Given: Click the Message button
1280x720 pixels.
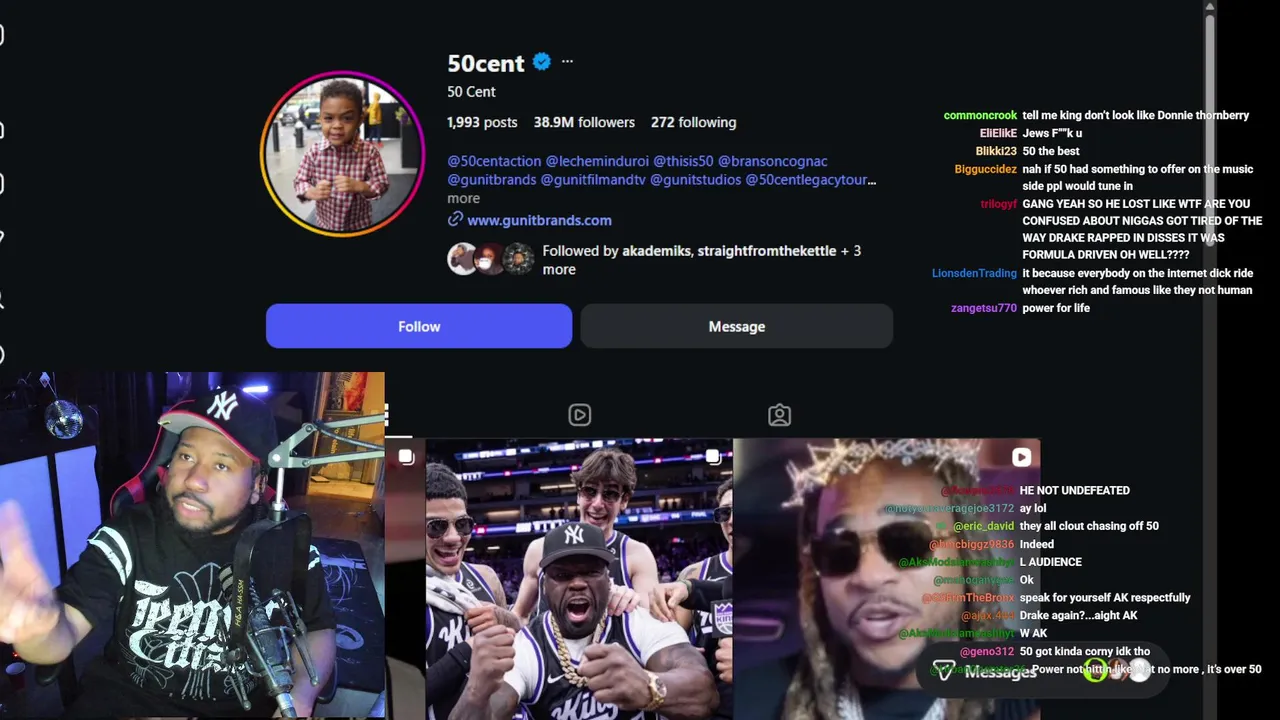Looking at the screenshot, I should point(737,326).
